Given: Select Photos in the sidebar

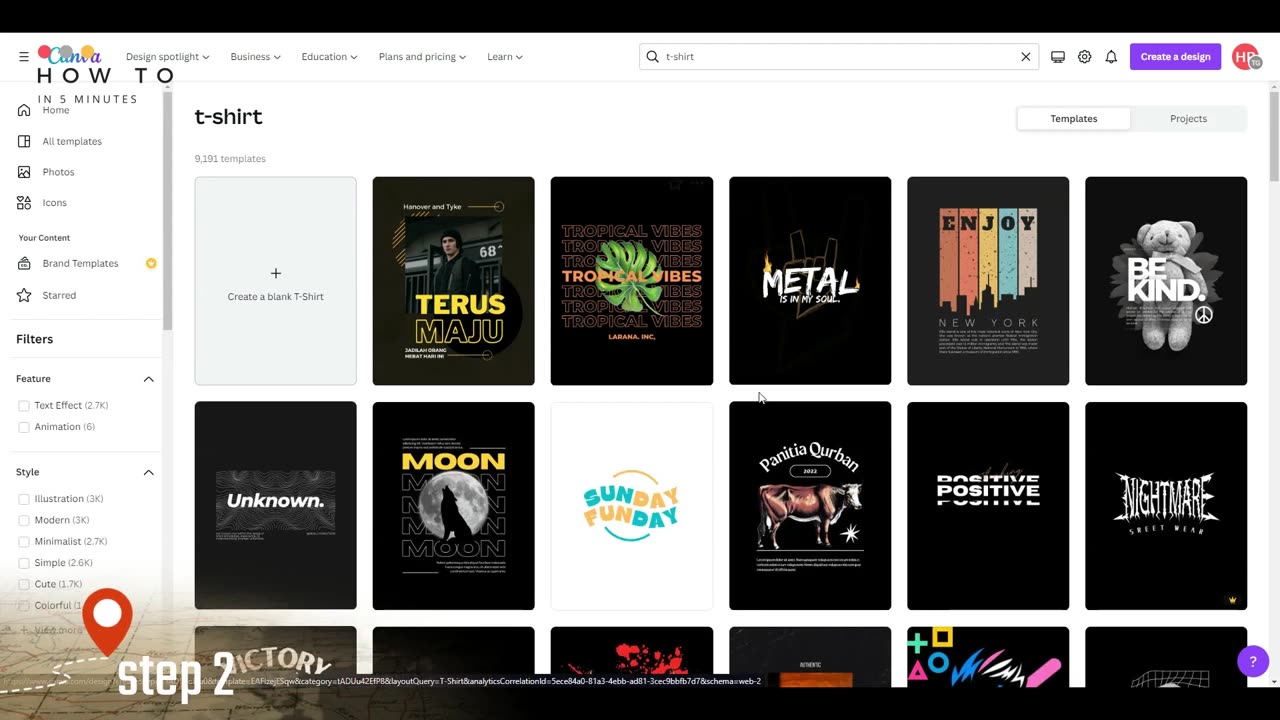Looking at the screenshot, I should point(58,172).
